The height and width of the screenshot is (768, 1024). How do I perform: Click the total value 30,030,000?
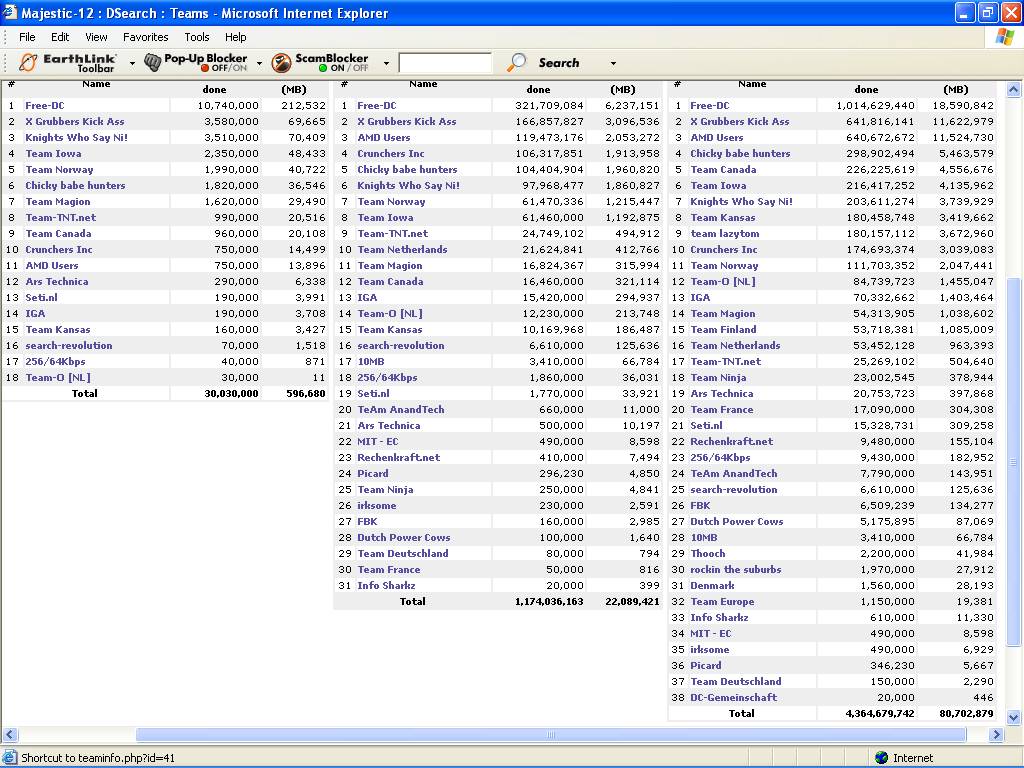point(231,394)
